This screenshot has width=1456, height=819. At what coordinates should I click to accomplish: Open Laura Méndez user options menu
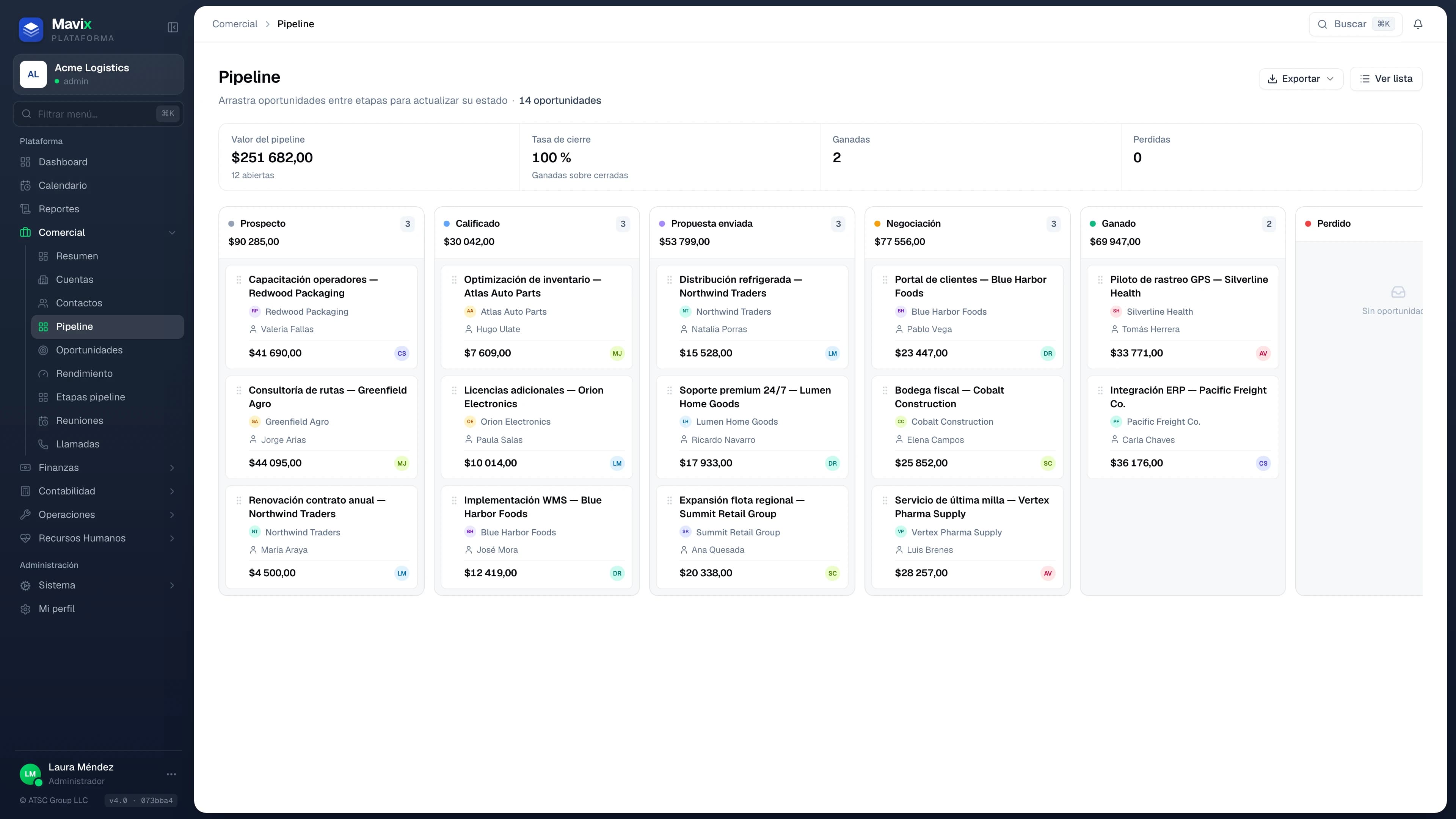[x=171, y=774]
